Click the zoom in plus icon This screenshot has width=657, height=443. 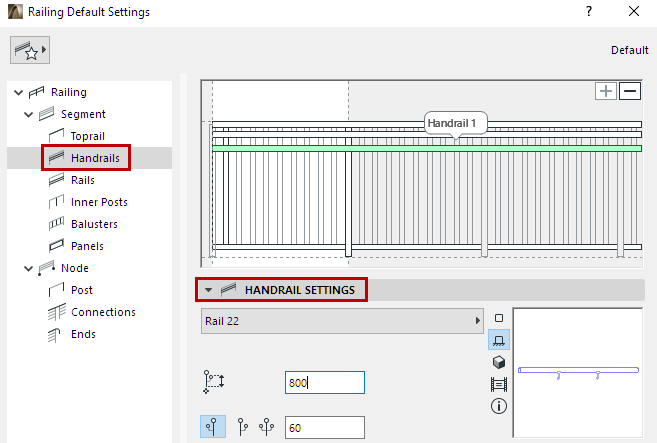pyautogui.click(x=606, y=91)
